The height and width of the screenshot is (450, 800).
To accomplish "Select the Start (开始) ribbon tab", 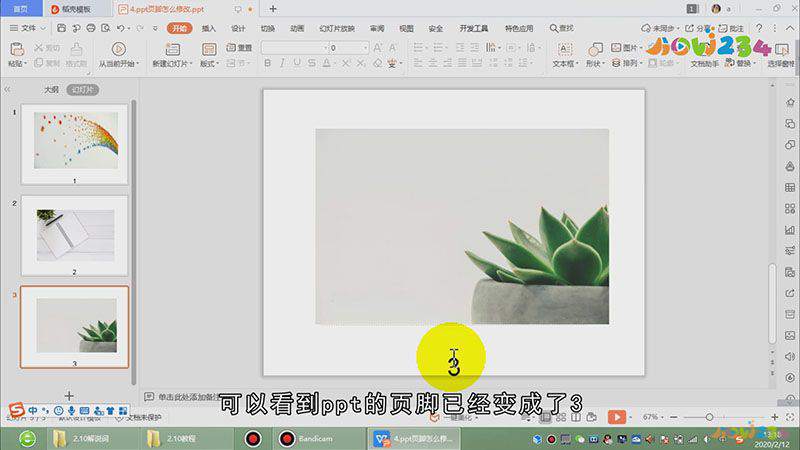I will (179, 28).
